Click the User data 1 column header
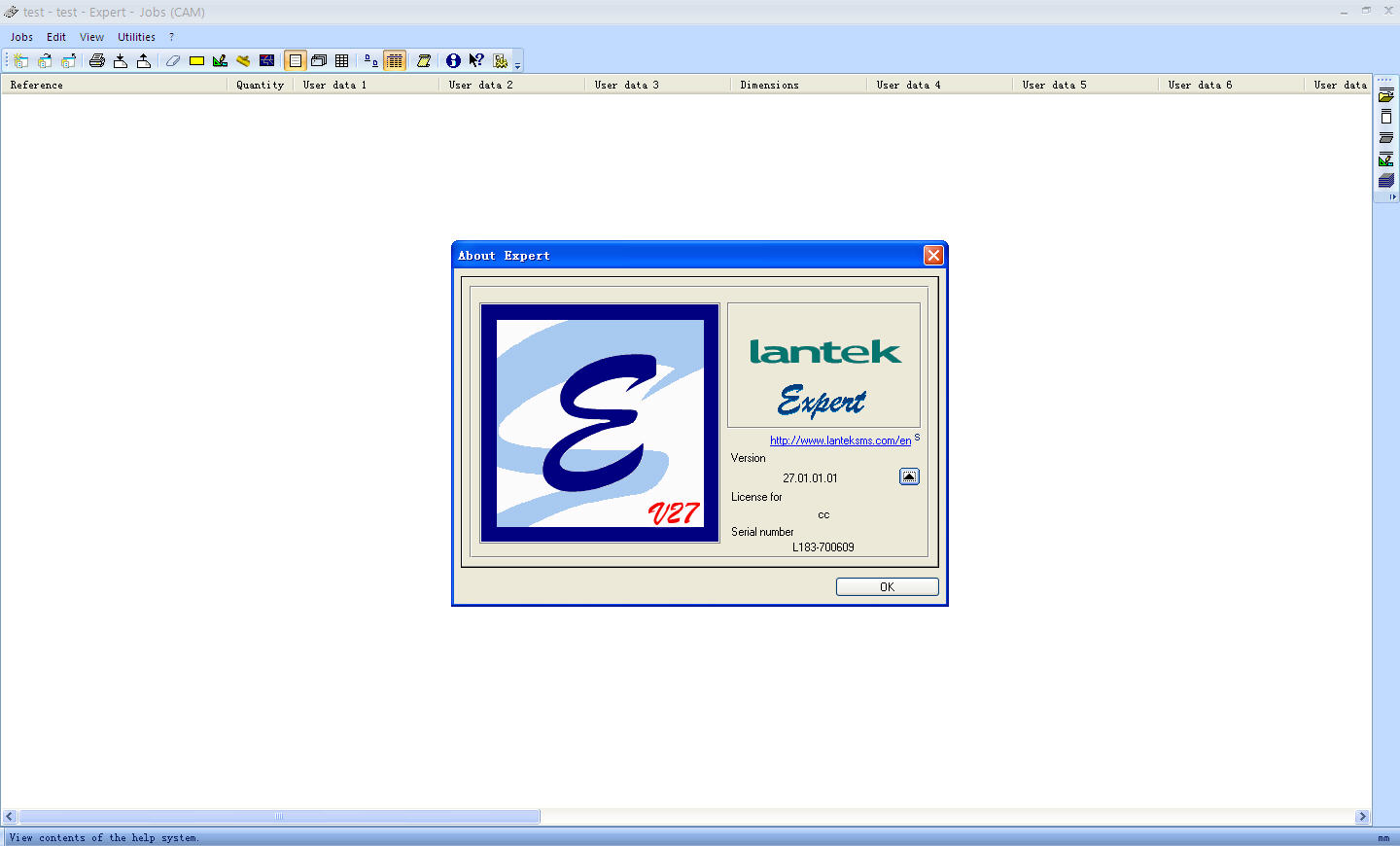 tap(366, 85)
